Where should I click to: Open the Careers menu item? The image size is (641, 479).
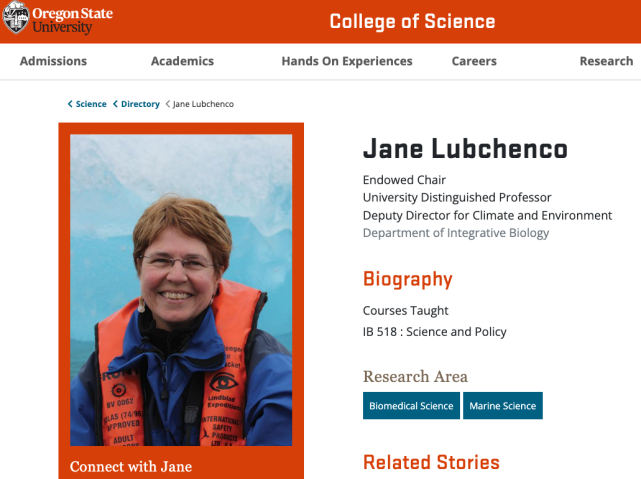point(474,61)
